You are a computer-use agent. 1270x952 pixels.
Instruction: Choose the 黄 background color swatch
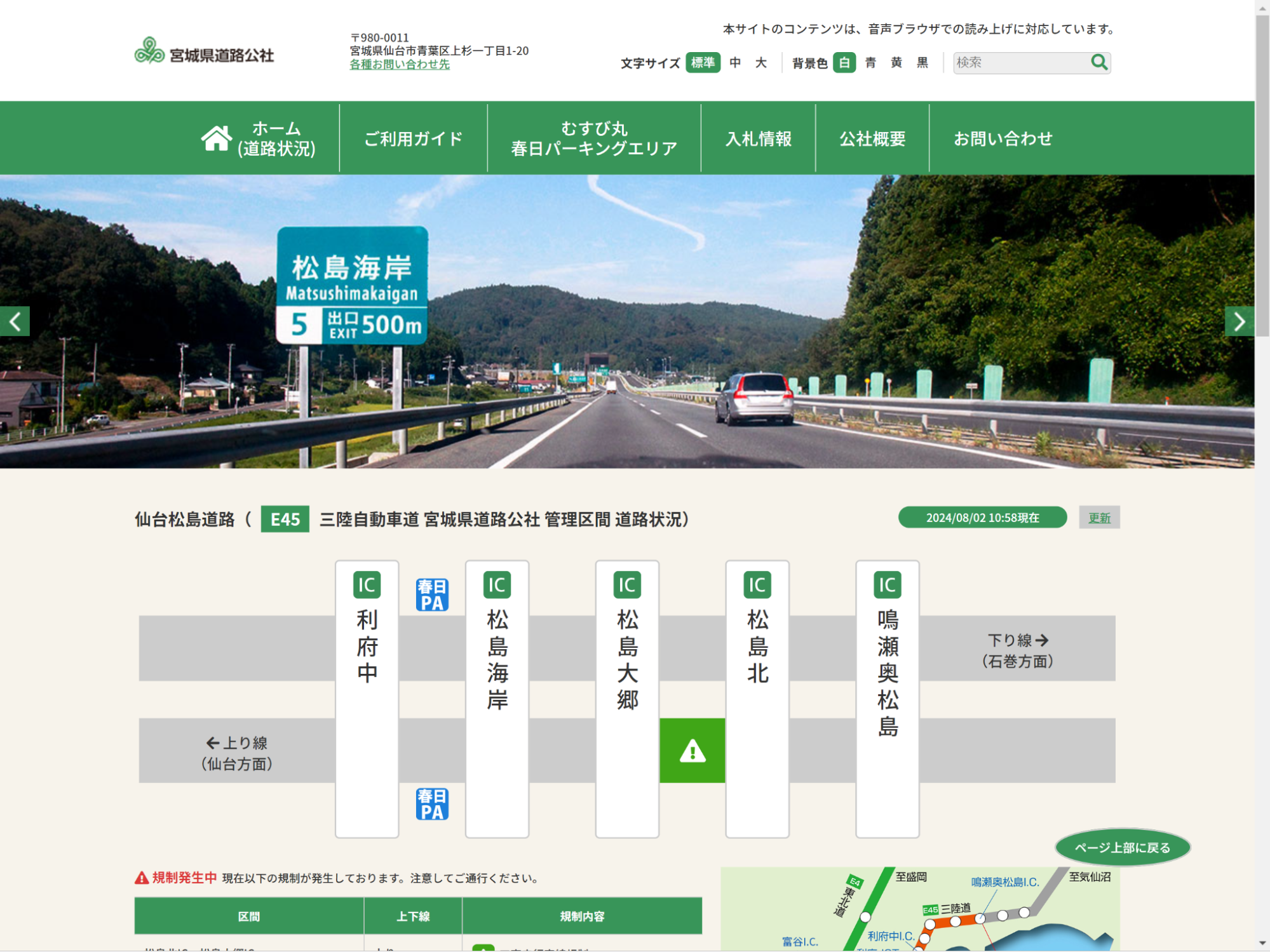pos(897,63)
